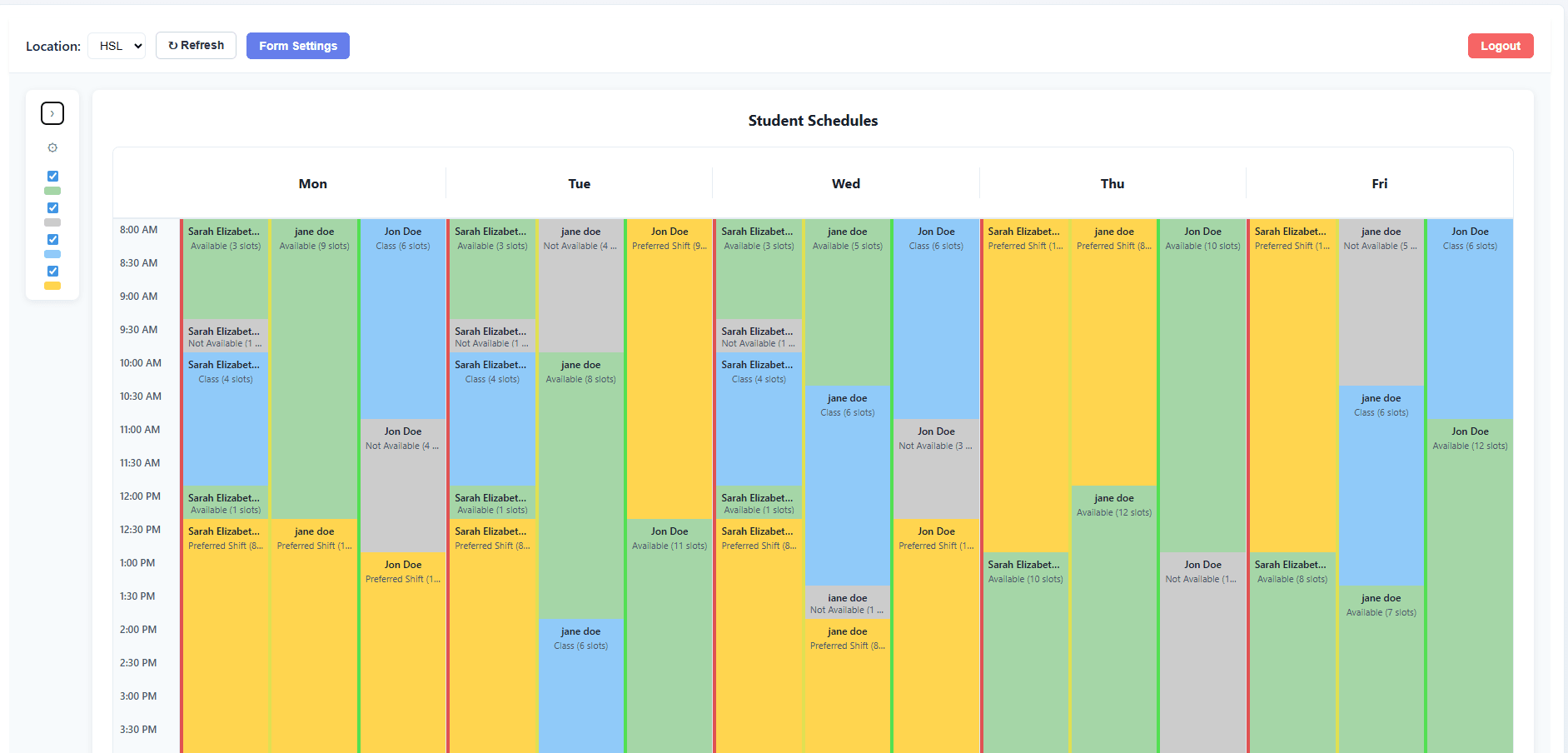The image size is (1568, 753).
Task: Open Friday jane doe Class (6 slots) block
Action: tap(1381, 486)
